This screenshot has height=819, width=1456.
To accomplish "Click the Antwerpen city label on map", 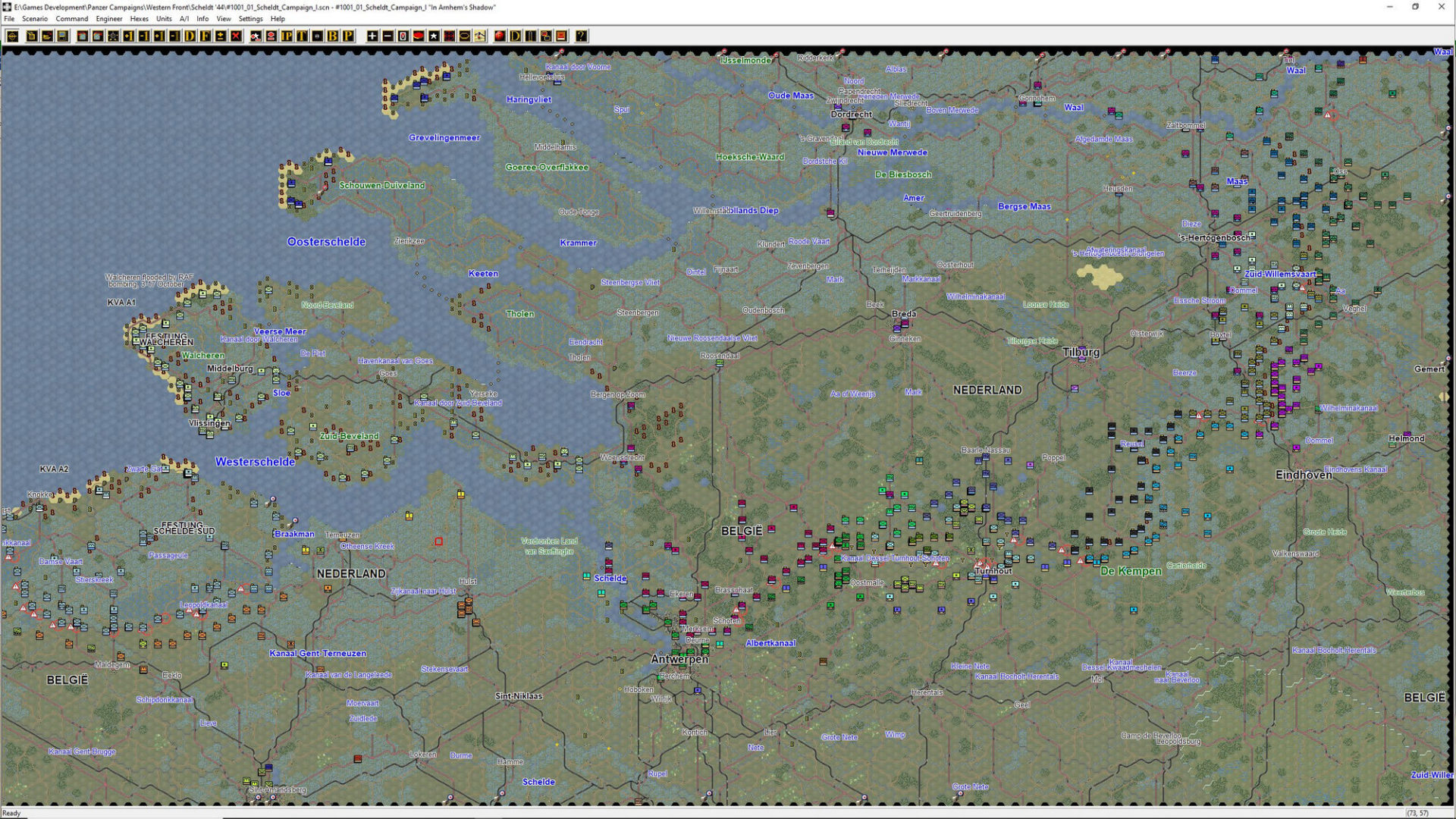I will 679,659.
